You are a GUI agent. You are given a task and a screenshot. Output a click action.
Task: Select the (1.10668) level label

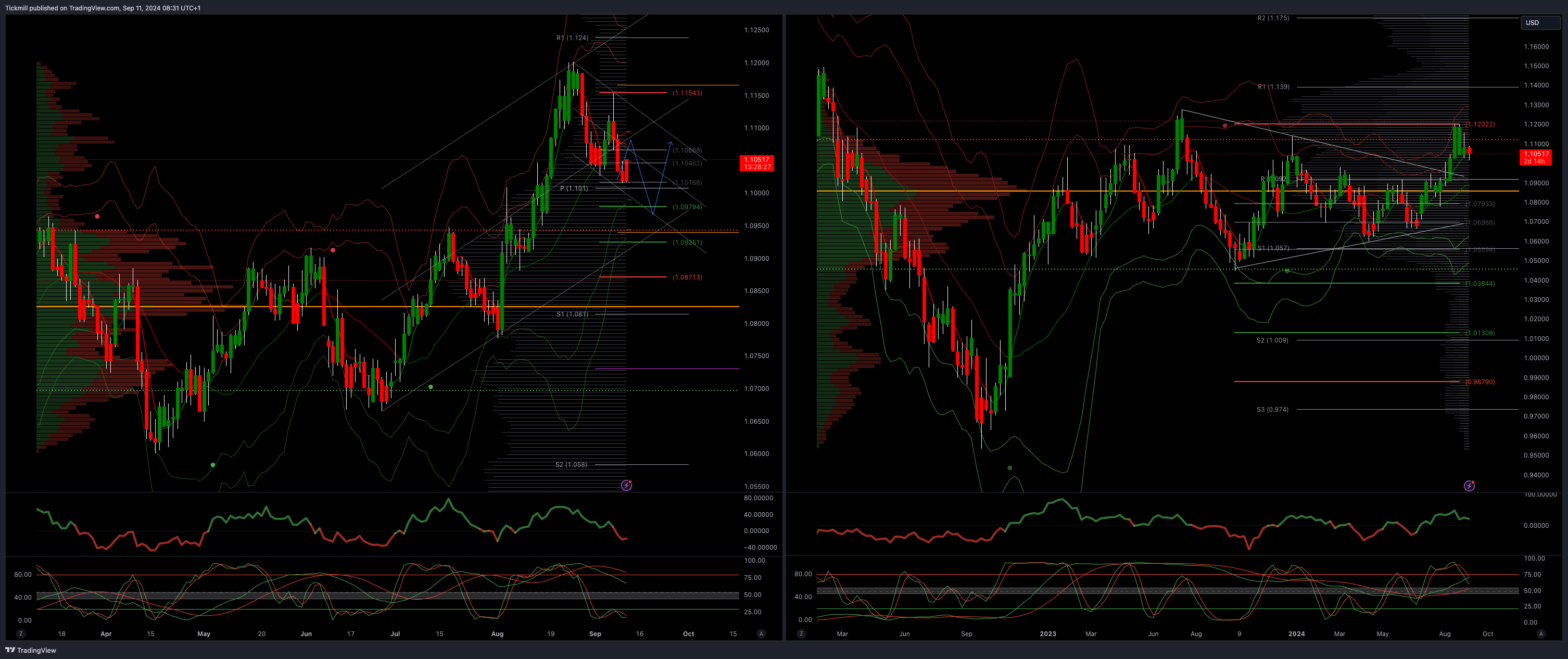(687, 150)
